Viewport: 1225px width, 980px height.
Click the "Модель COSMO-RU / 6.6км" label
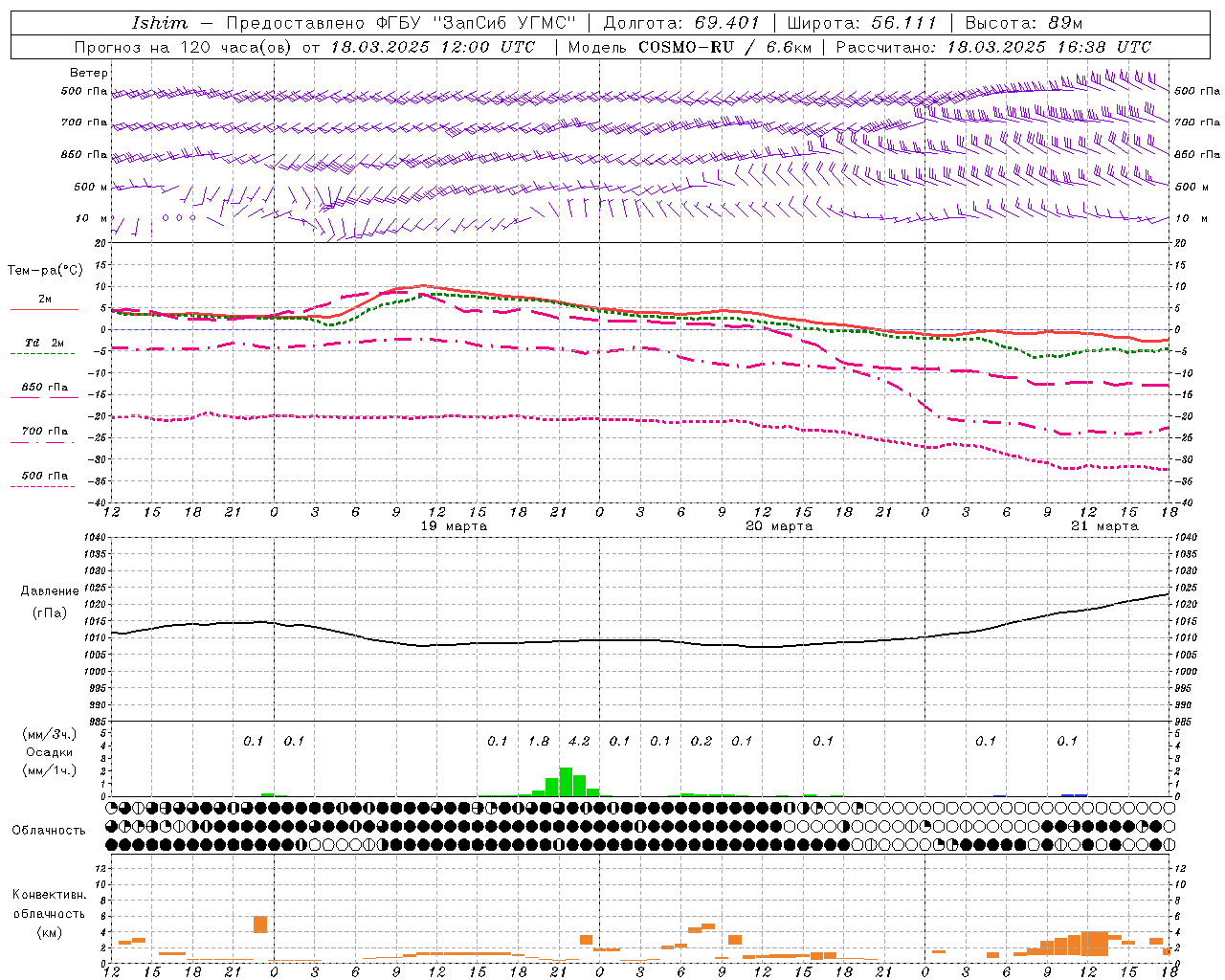pos(690,47)
